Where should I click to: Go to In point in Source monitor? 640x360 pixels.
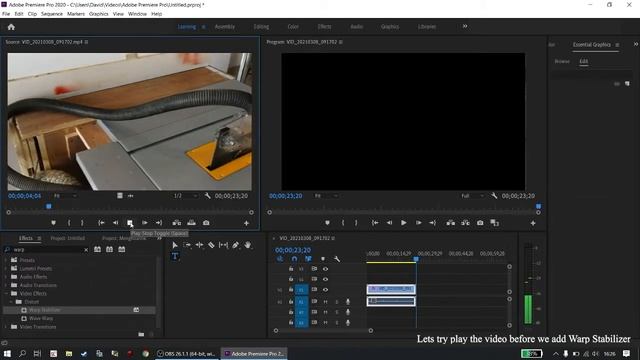(101, 223)
